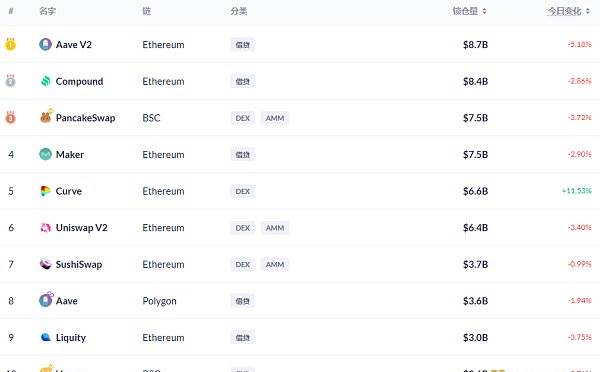Sort by locked value column arrows
600x372 pixels.
click(x=484, y=11)
